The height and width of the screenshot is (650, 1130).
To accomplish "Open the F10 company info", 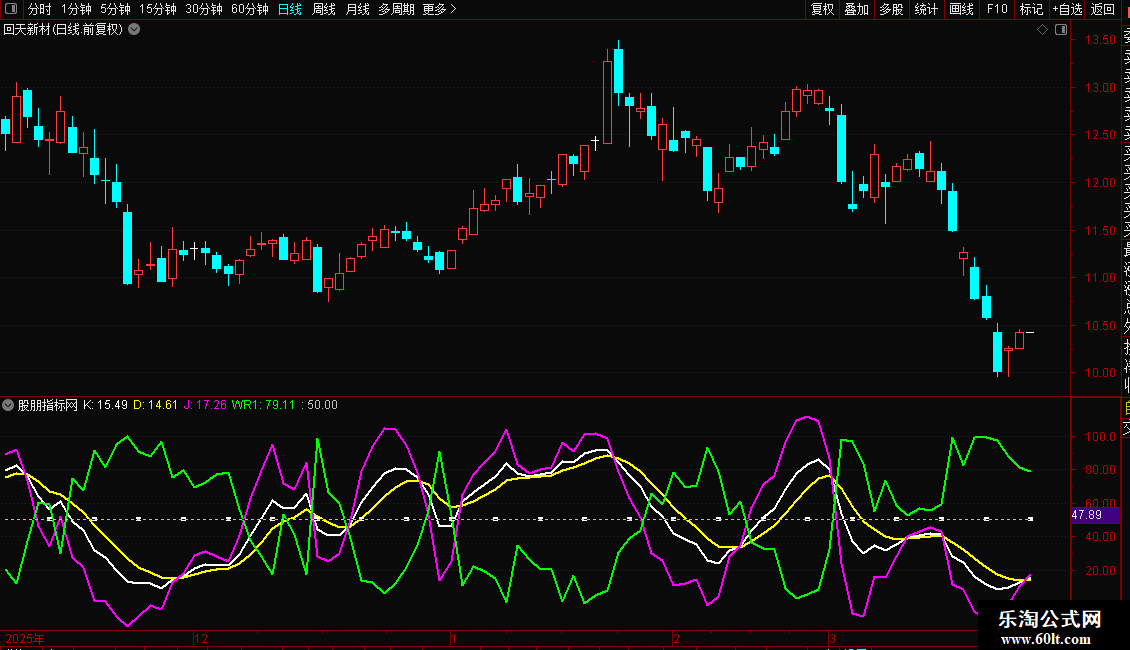I will point(997,9).
